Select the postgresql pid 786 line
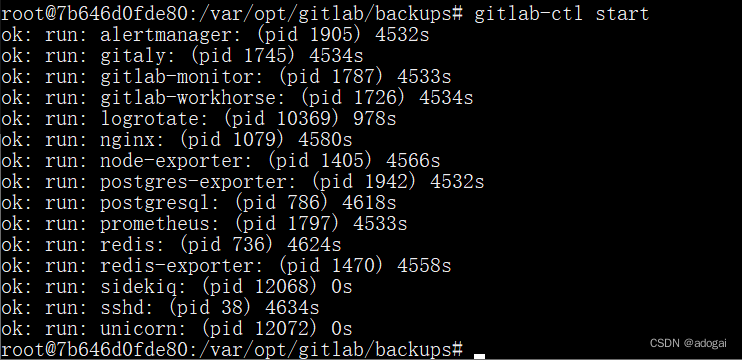Screen dimensions: 742x360 tap(198, 203)
